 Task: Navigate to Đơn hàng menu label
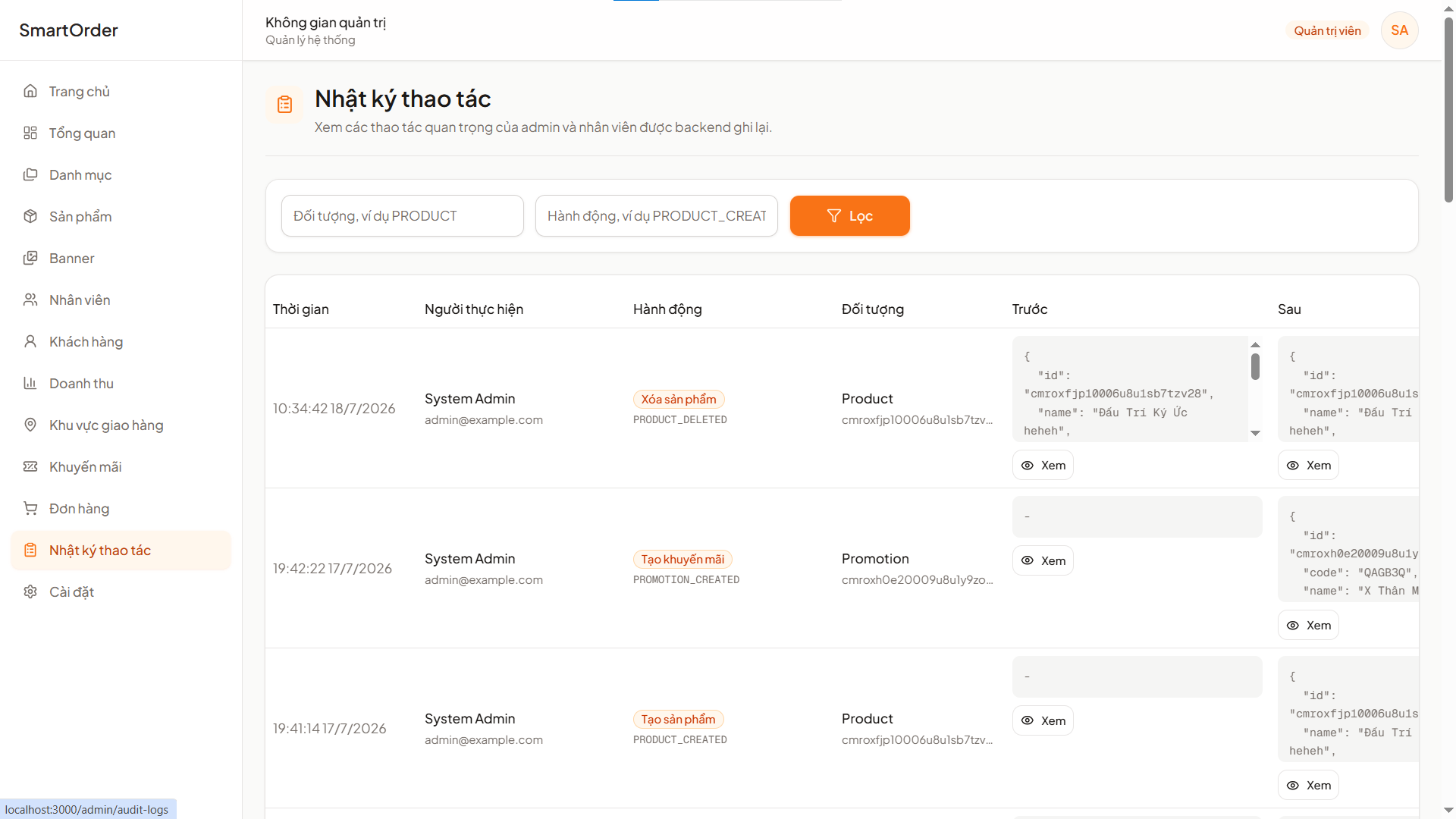click(79, 508)
